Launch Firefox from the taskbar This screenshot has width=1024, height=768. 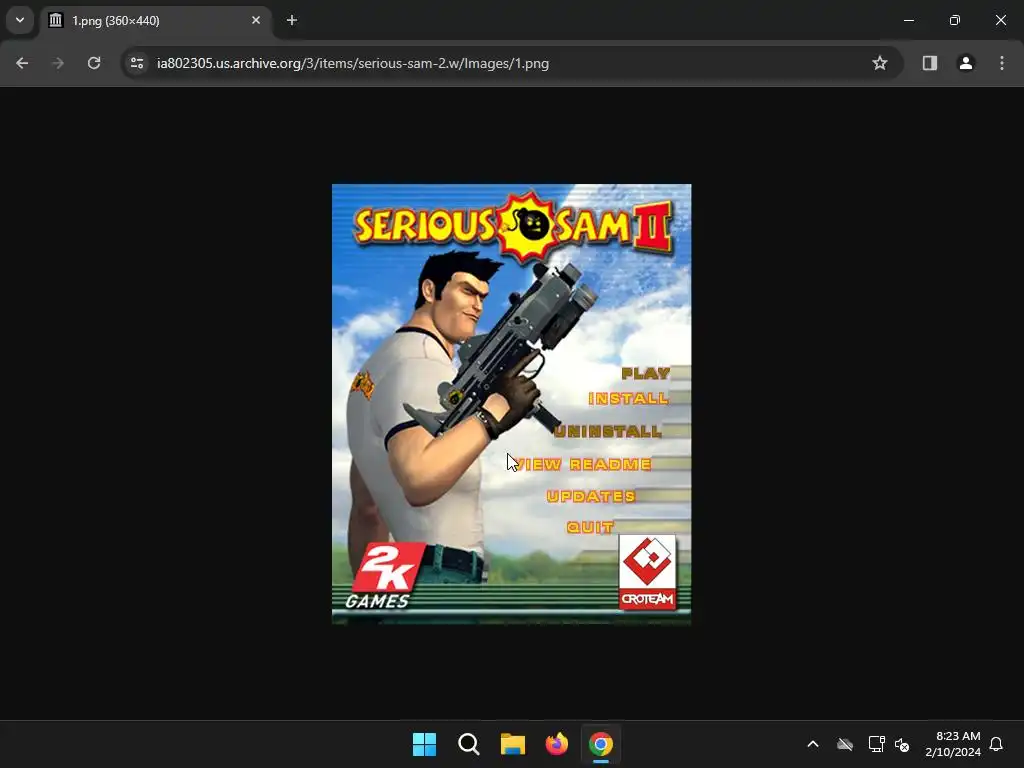coord(556,744)
